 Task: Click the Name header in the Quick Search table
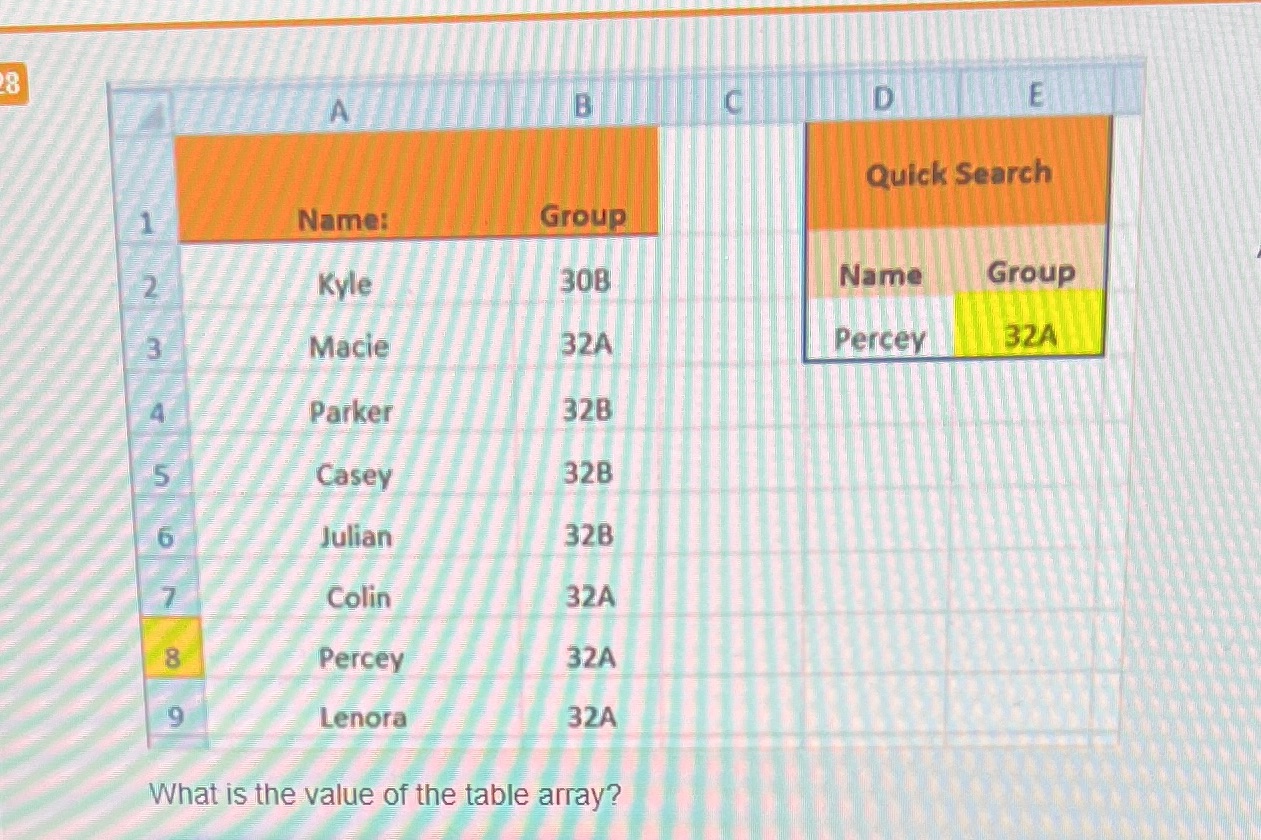coord(882,276)
